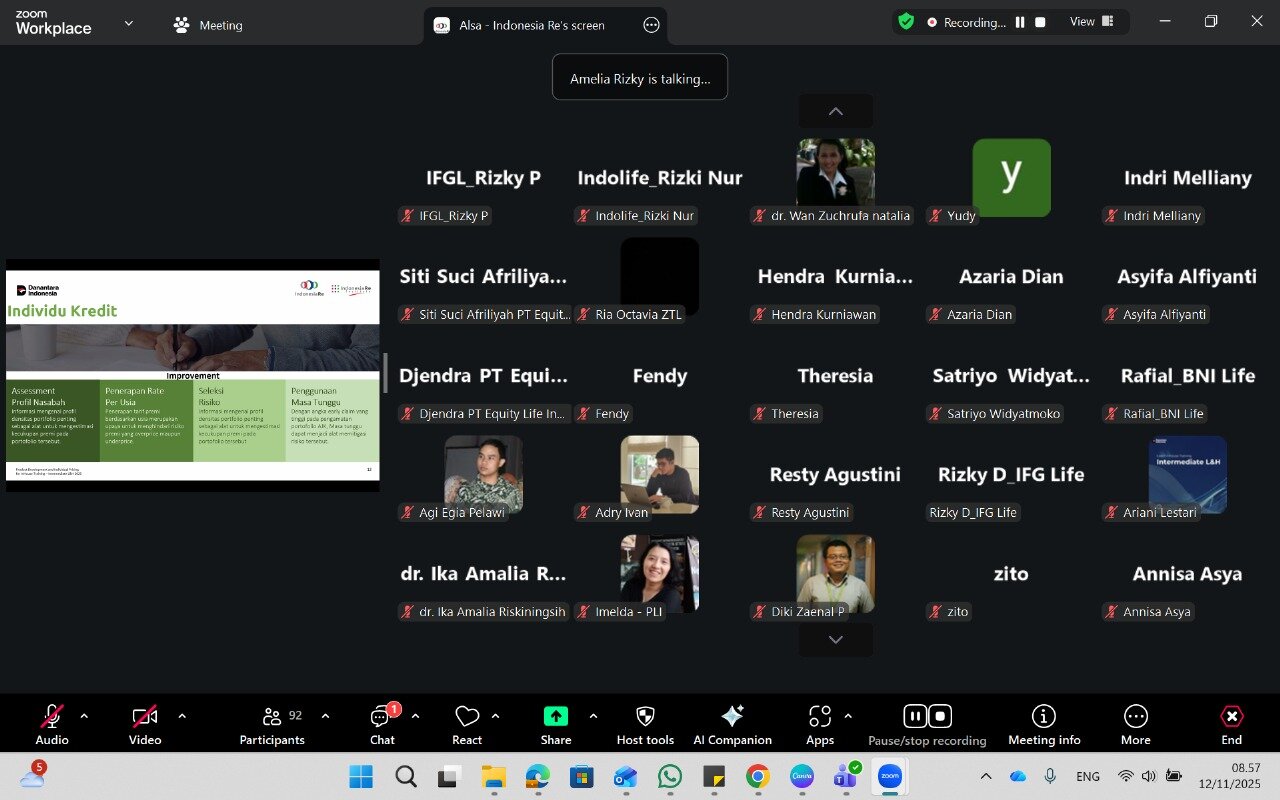Open the Participants list

click(x=272, y=724)
